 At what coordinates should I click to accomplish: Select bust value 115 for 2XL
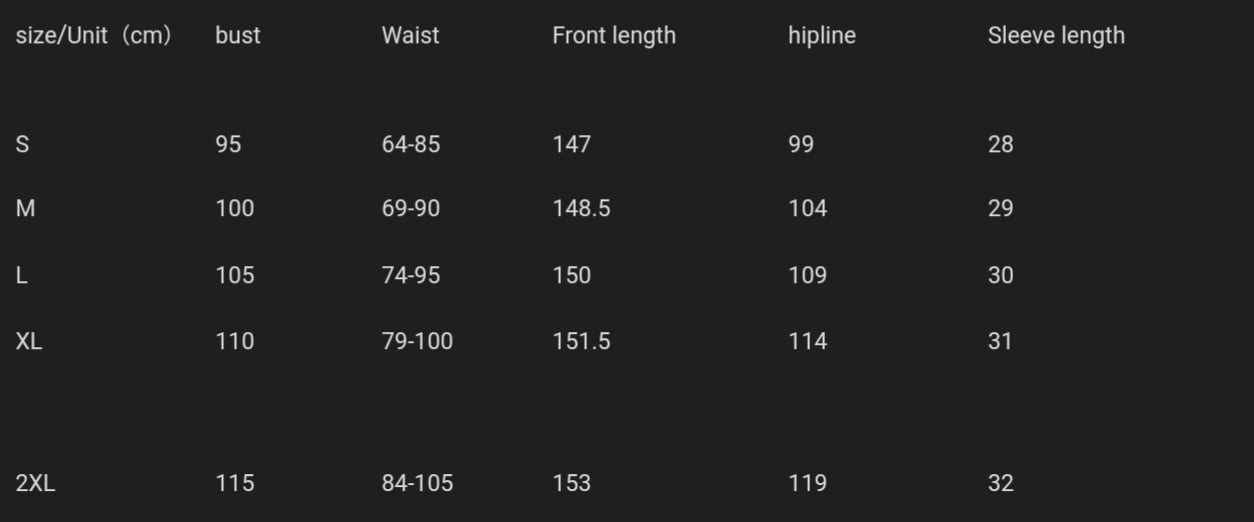click(234, 483)
